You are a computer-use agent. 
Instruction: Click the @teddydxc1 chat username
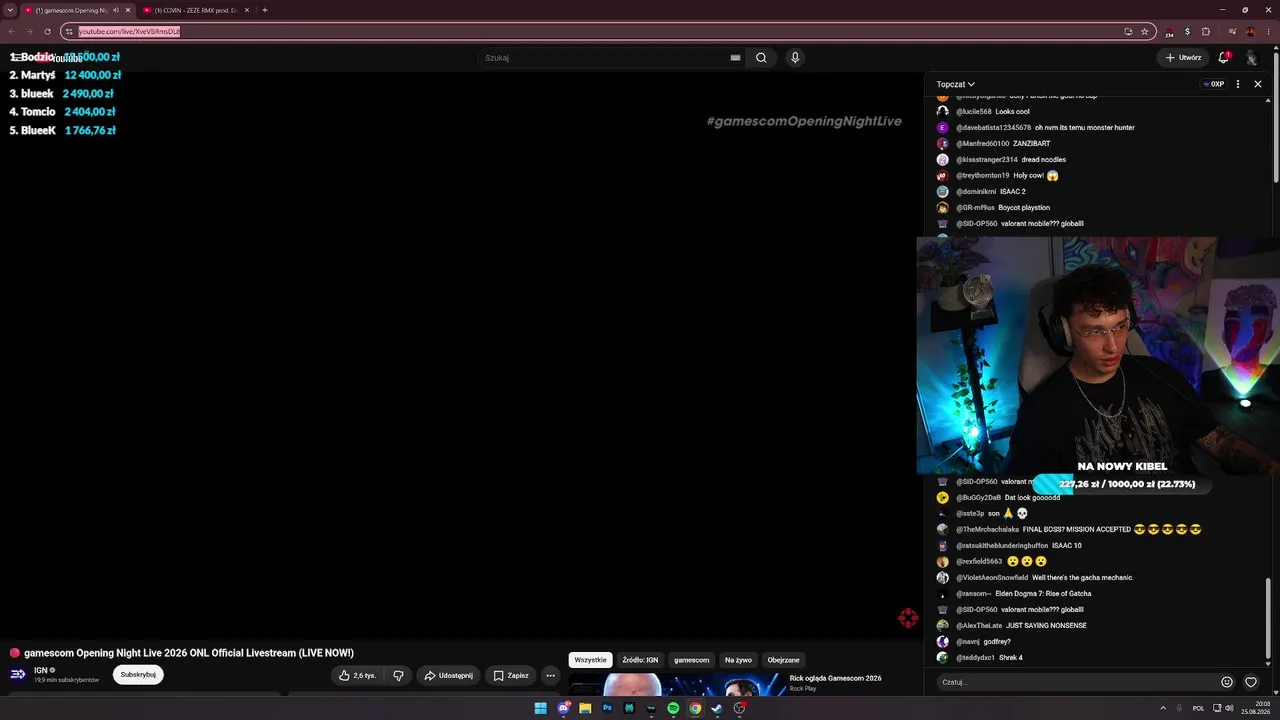point(975,658)
